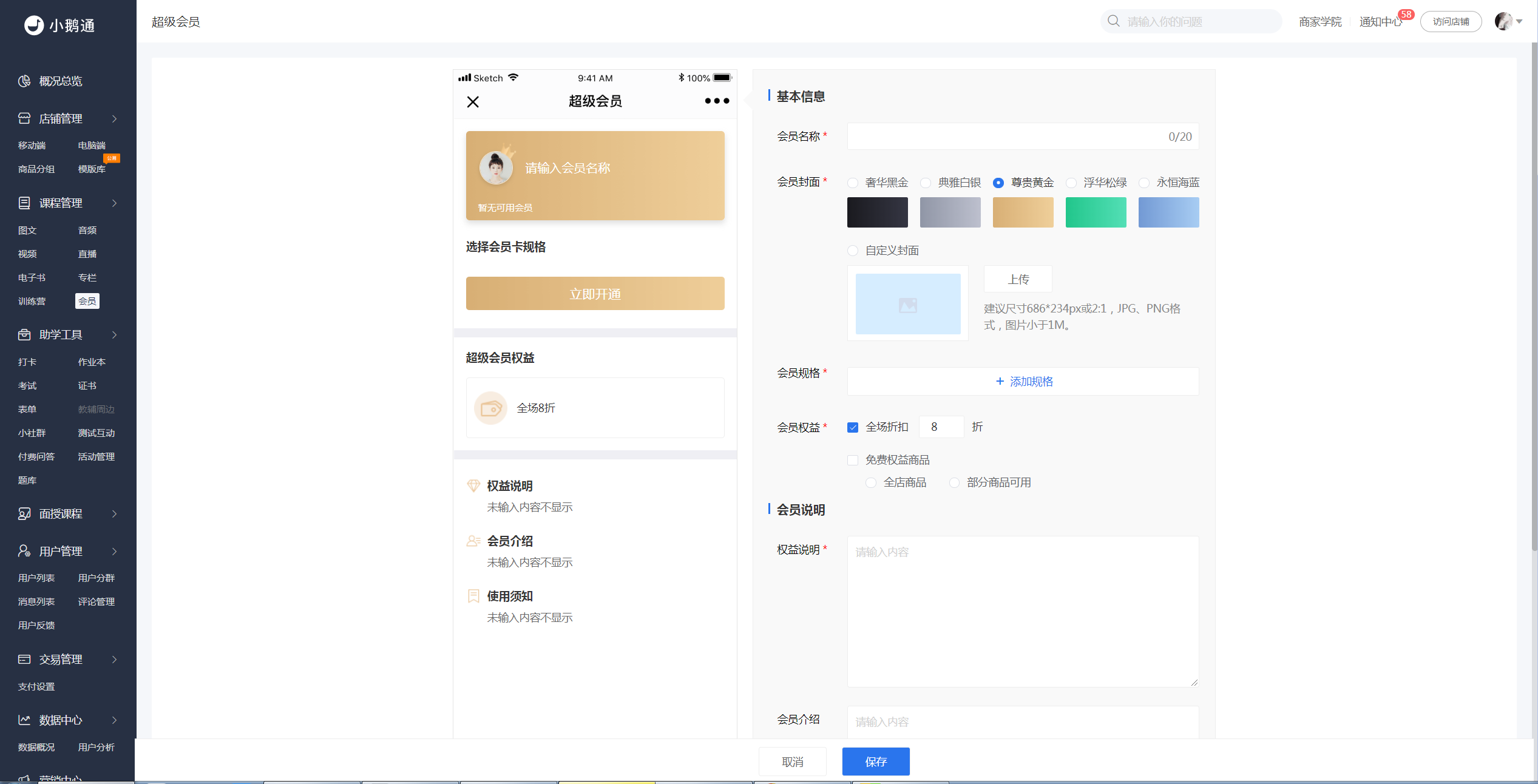This screenshot has width=1538, height=784.
Task: Open 直播 in the course menu
Action: (87, 254)
